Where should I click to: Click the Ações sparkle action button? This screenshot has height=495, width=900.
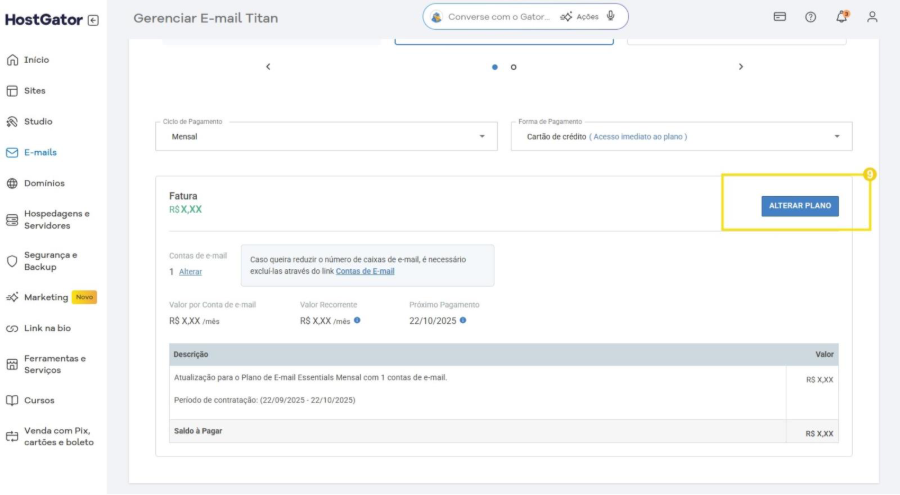tap(579, 17)
